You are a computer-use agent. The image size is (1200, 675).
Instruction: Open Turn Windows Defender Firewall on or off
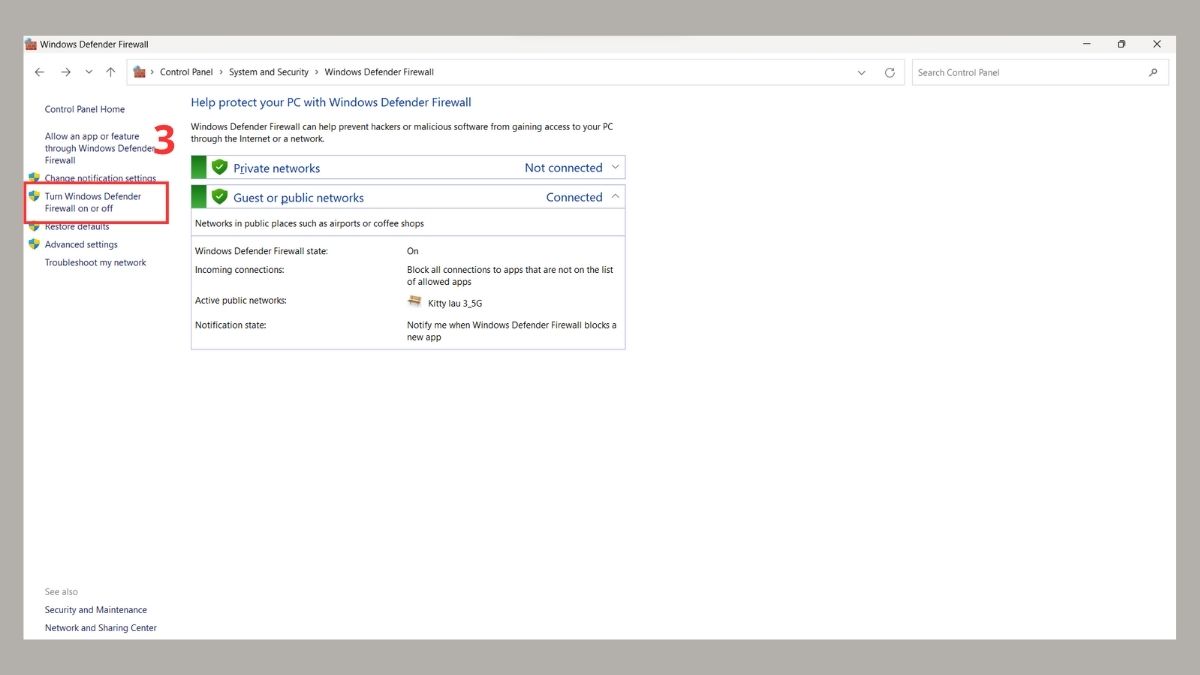(x=93, y=202)
